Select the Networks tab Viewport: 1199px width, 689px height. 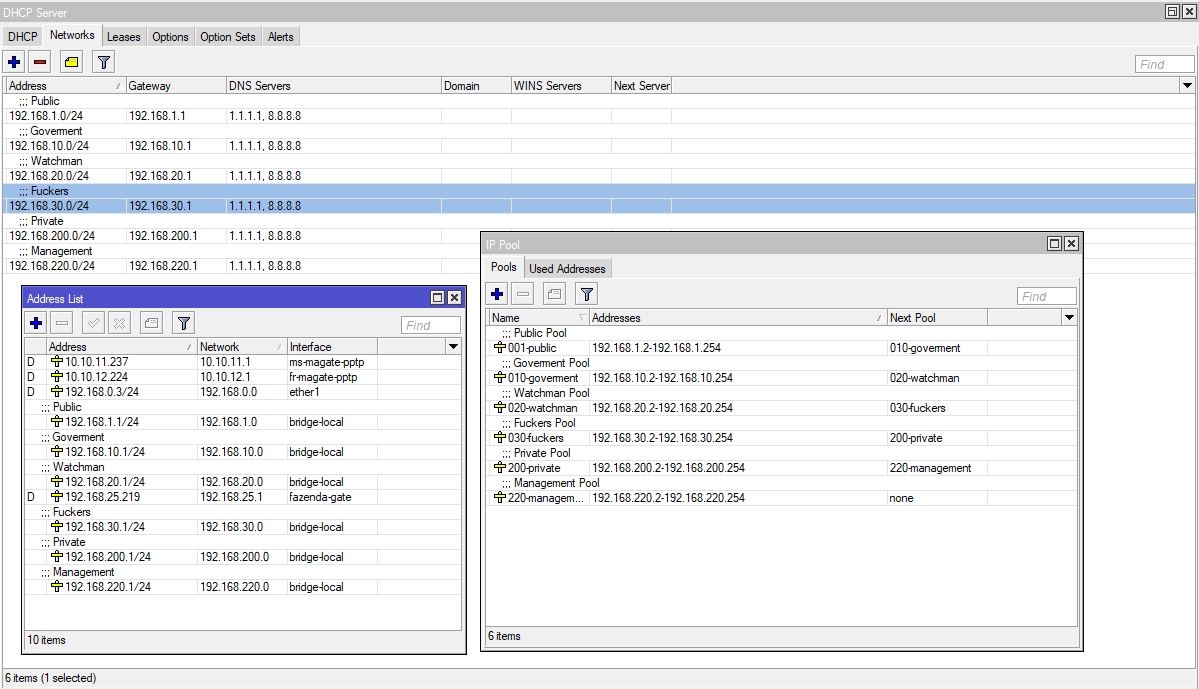(72, 35)
